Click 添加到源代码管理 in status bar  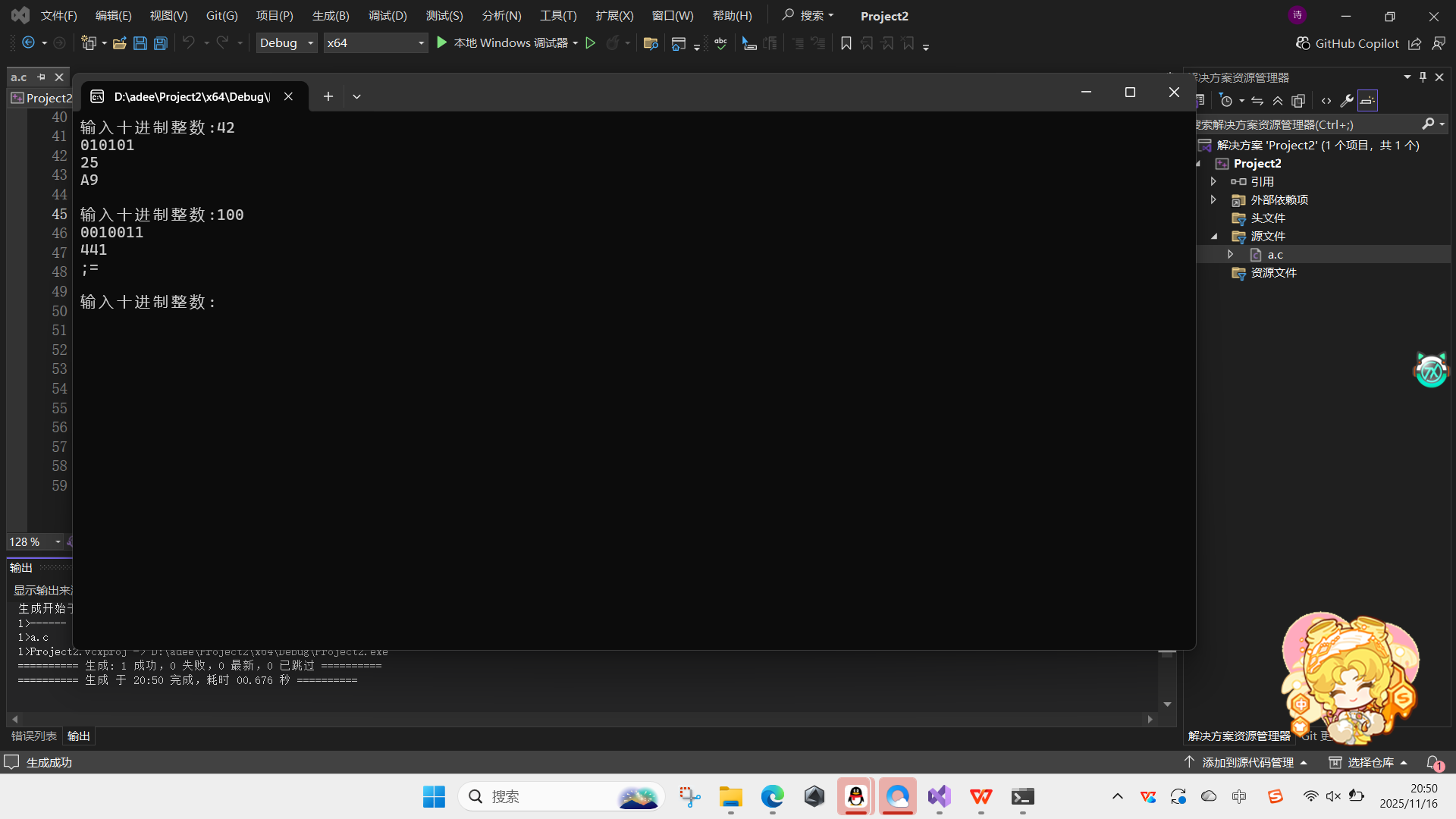(1247, 762)
